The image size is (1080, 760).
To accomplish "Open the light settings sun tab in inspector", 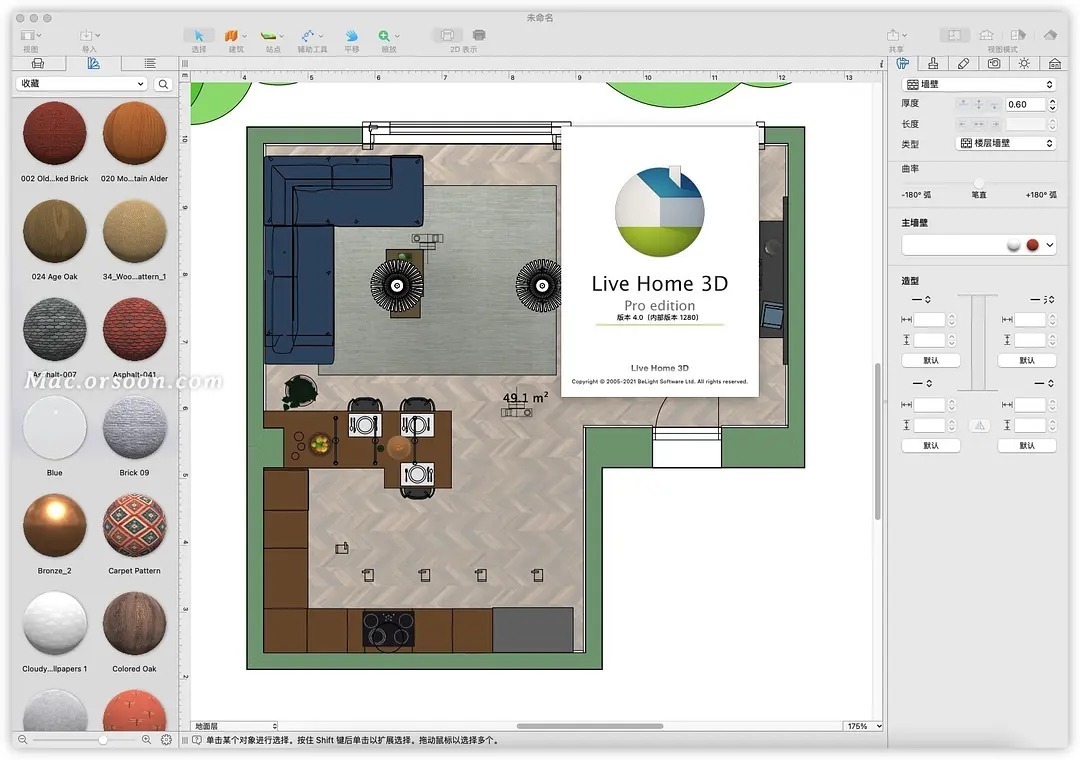I will (x=1024, y=63).
